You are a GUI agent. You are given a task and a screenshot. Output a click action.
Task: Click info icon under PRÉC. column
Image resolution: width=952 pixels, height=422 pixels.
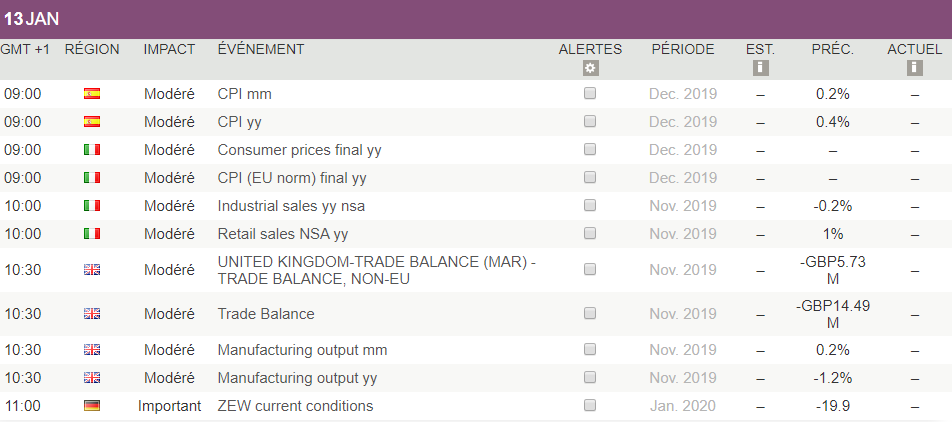point(832,68)
